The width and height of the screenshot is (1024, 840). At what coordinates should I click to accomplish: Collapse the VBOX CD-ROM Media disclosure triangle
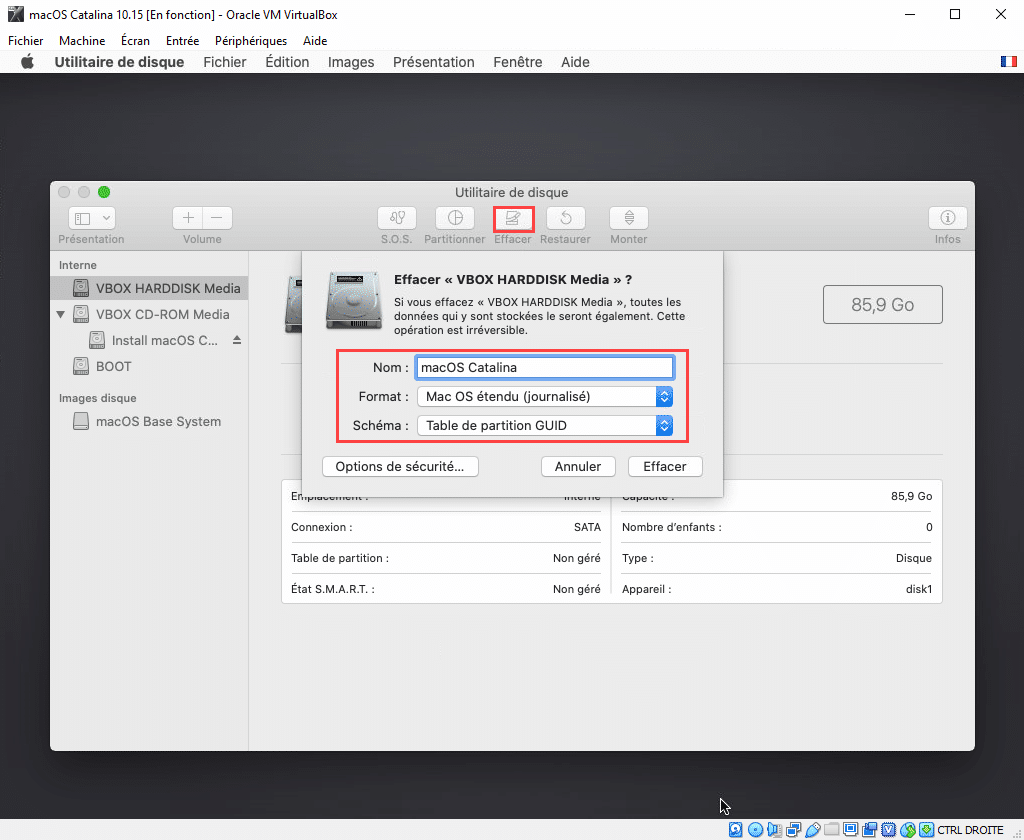pyautogui.click(x=61, y=314)
